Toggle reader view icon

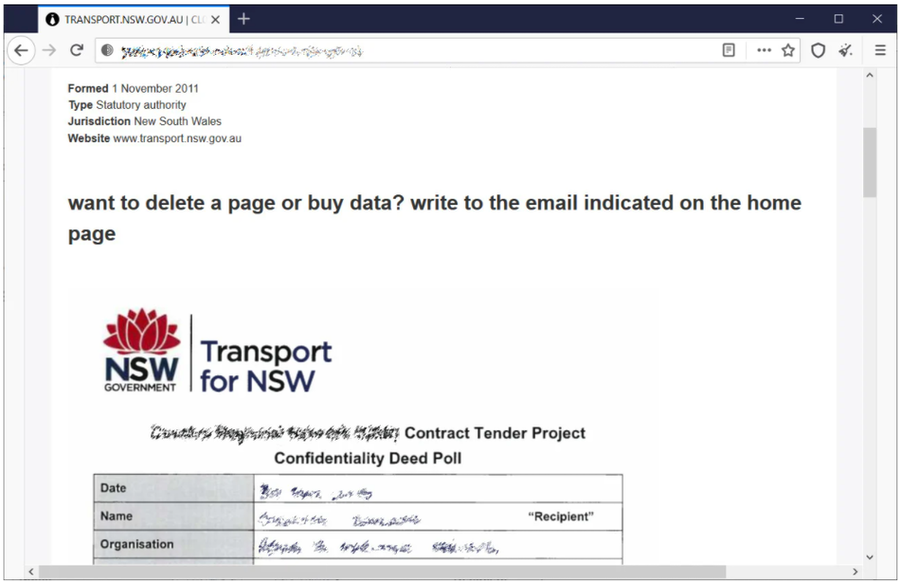[x=728, y=51]
